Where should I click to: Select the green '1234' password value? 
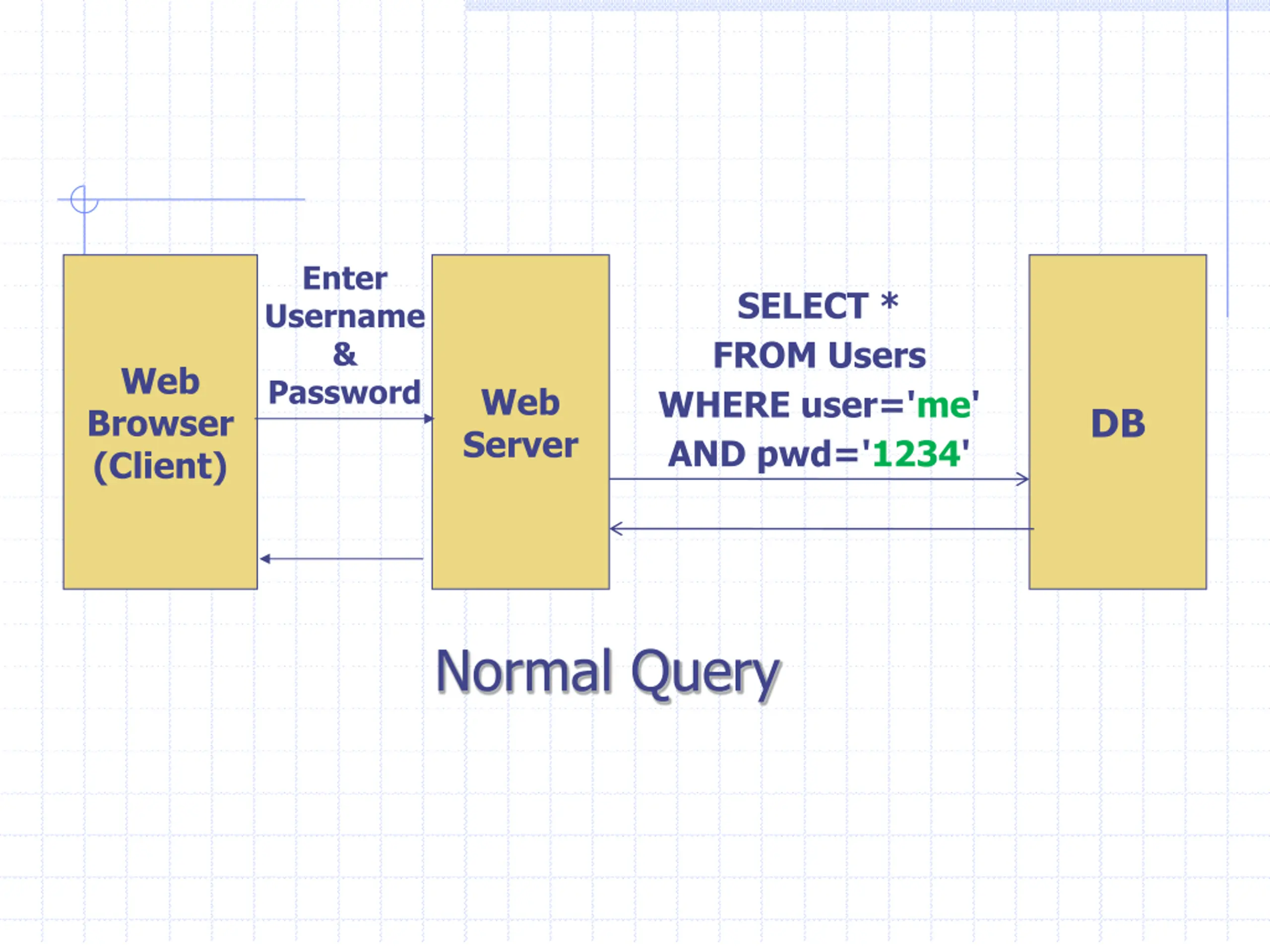point(916,455)
